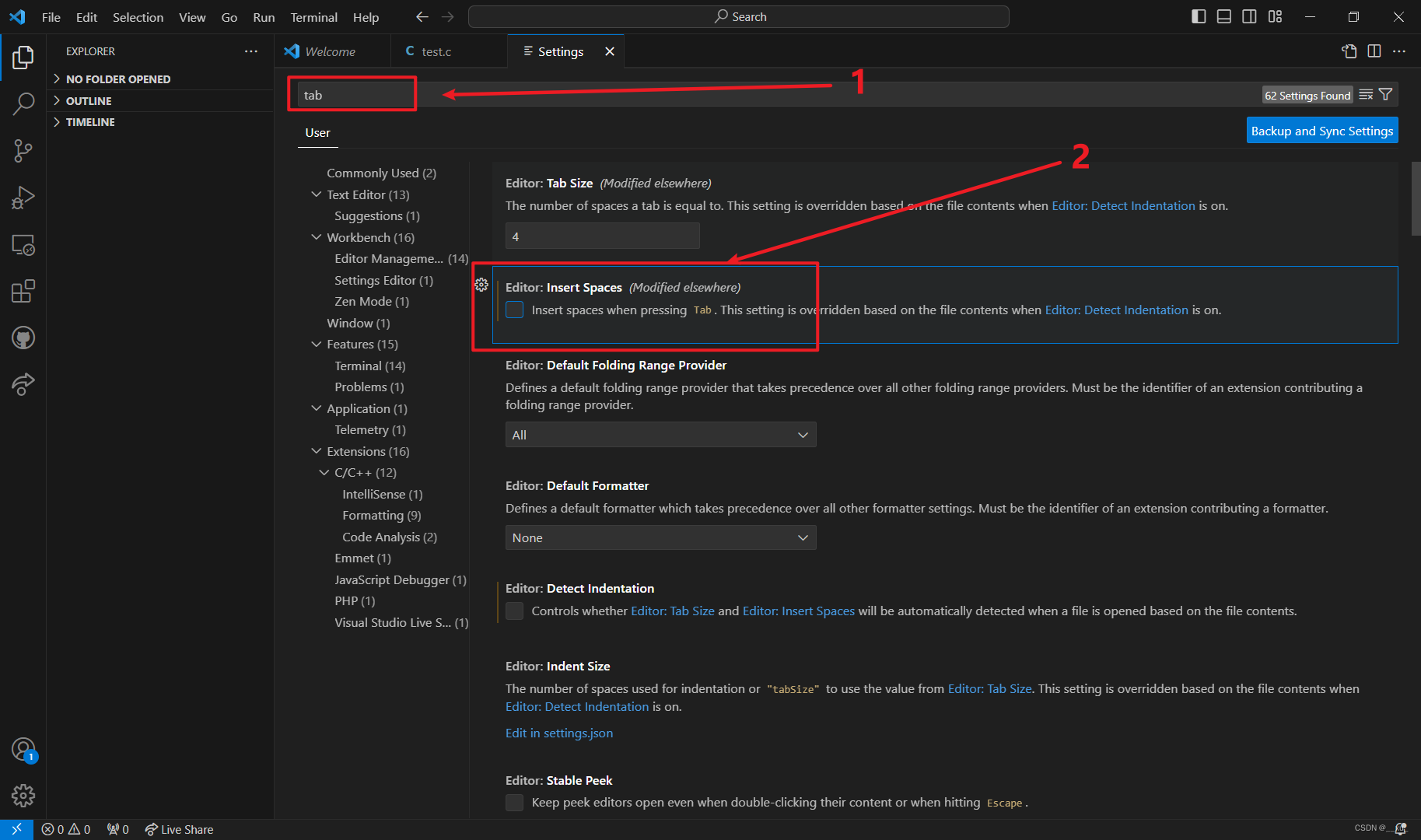Collapse Extensions settings group

point(316,451)
